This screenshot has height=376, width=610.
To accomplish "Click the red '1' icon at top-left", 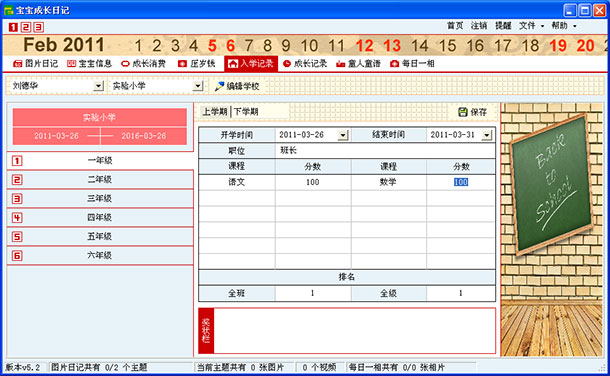I will coord(13,27).
